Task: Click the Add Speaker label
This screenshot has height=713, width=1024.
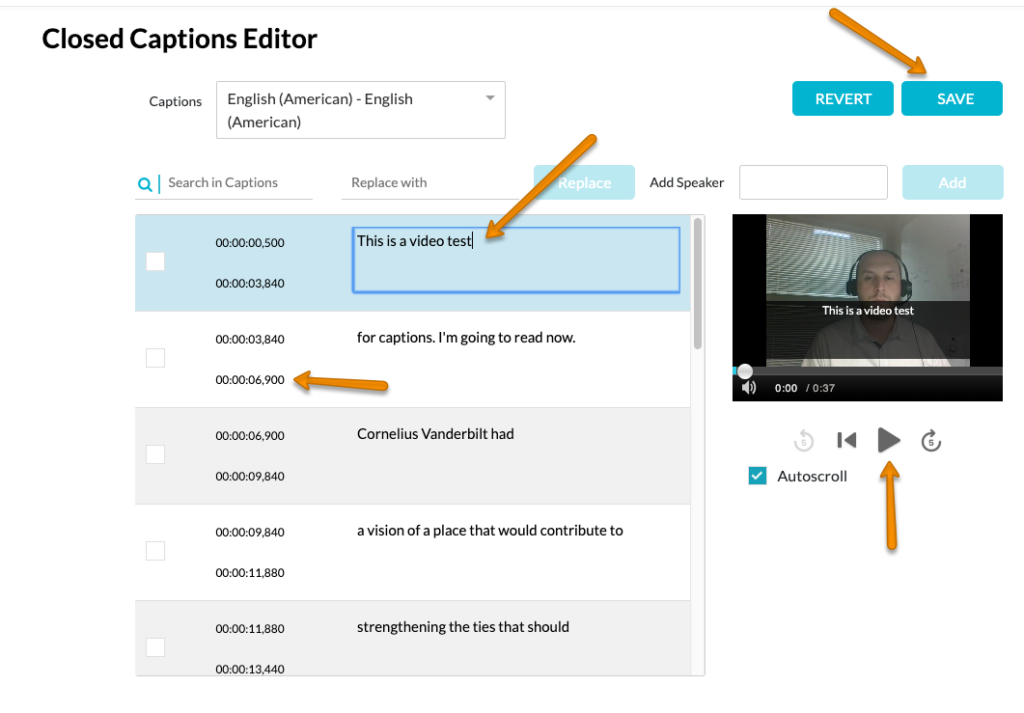Action: coord(686,182)
